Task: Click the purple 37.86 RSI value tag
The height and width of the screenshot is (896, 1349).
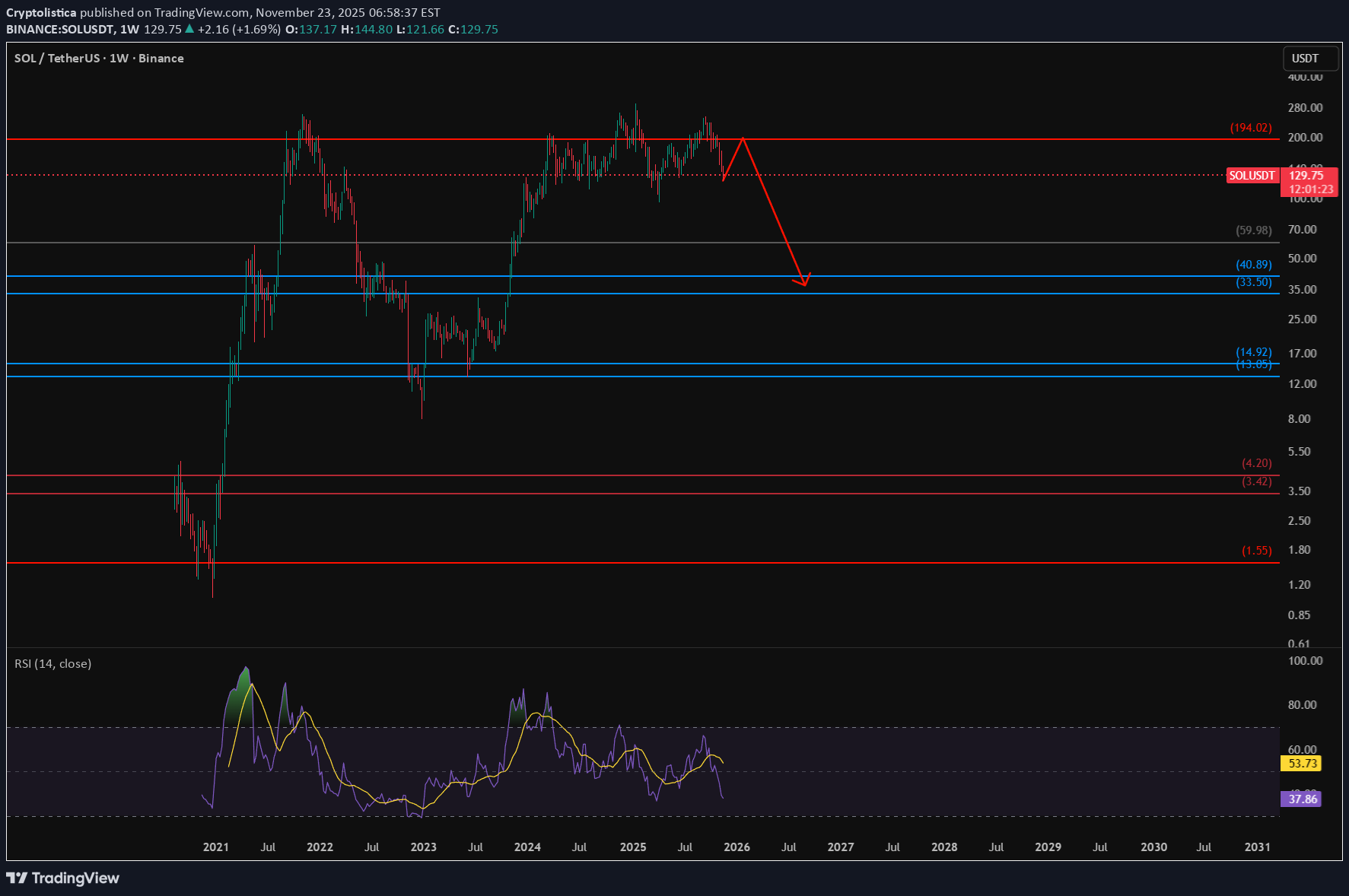Action: [1303, 799]
